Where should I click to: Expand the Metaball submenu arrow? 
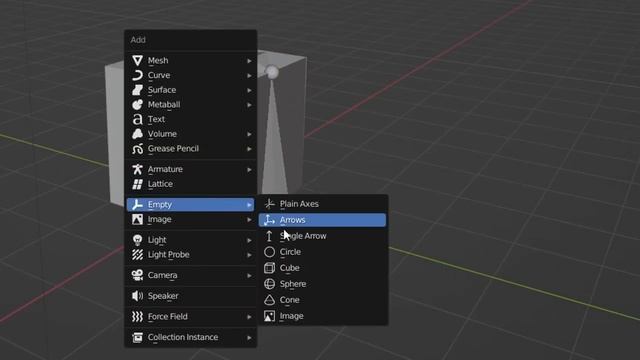[249, 105]
